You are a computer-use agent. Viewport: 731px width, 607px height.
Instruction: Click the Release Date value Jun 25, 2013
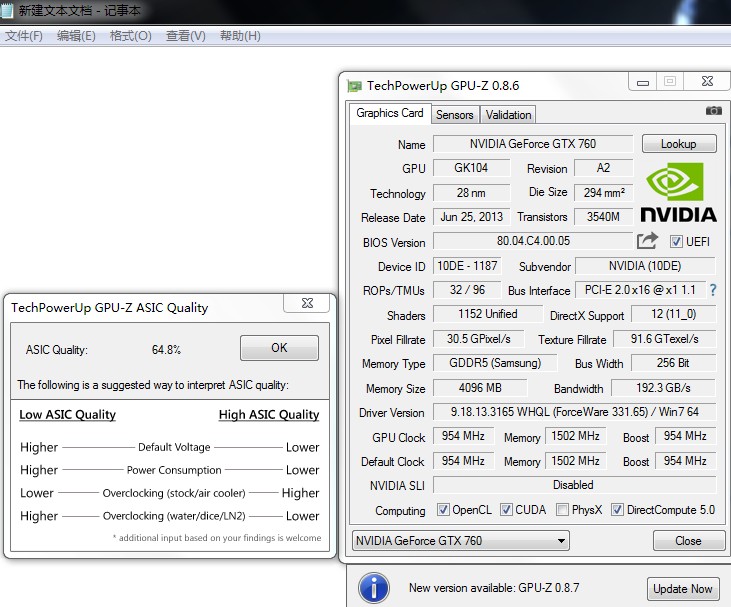(471, 217)
